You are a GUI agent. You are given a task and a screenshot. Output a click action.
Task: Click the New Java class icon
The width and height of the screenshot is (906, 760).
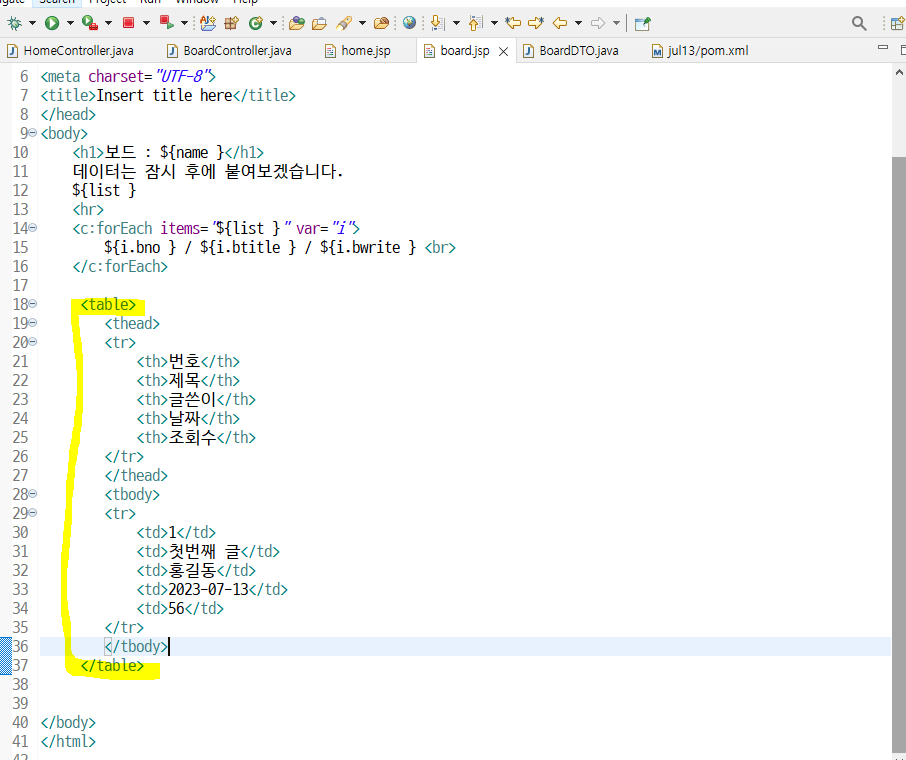(x=255, y=23)
